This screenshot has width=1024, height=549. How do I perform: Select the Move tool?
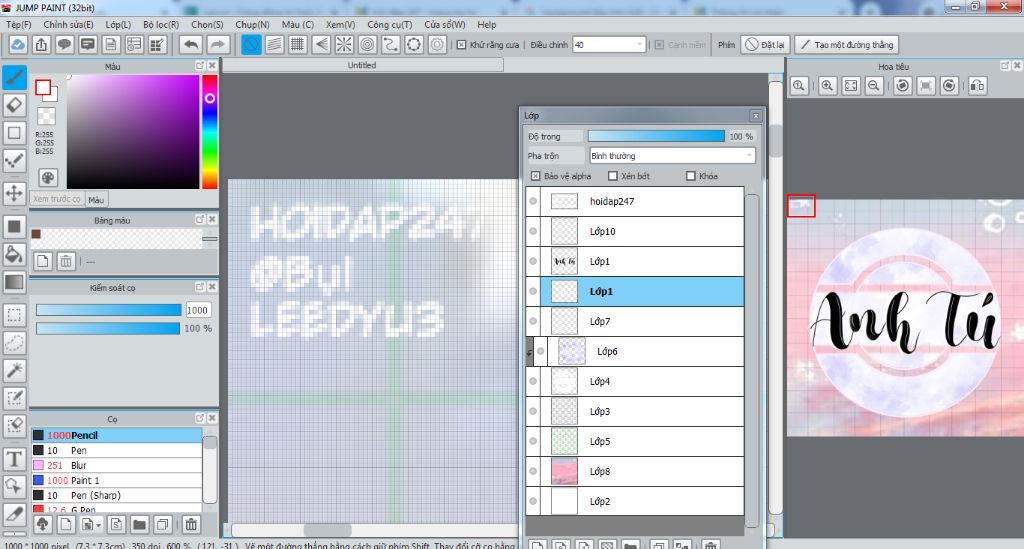coord(14,193)
